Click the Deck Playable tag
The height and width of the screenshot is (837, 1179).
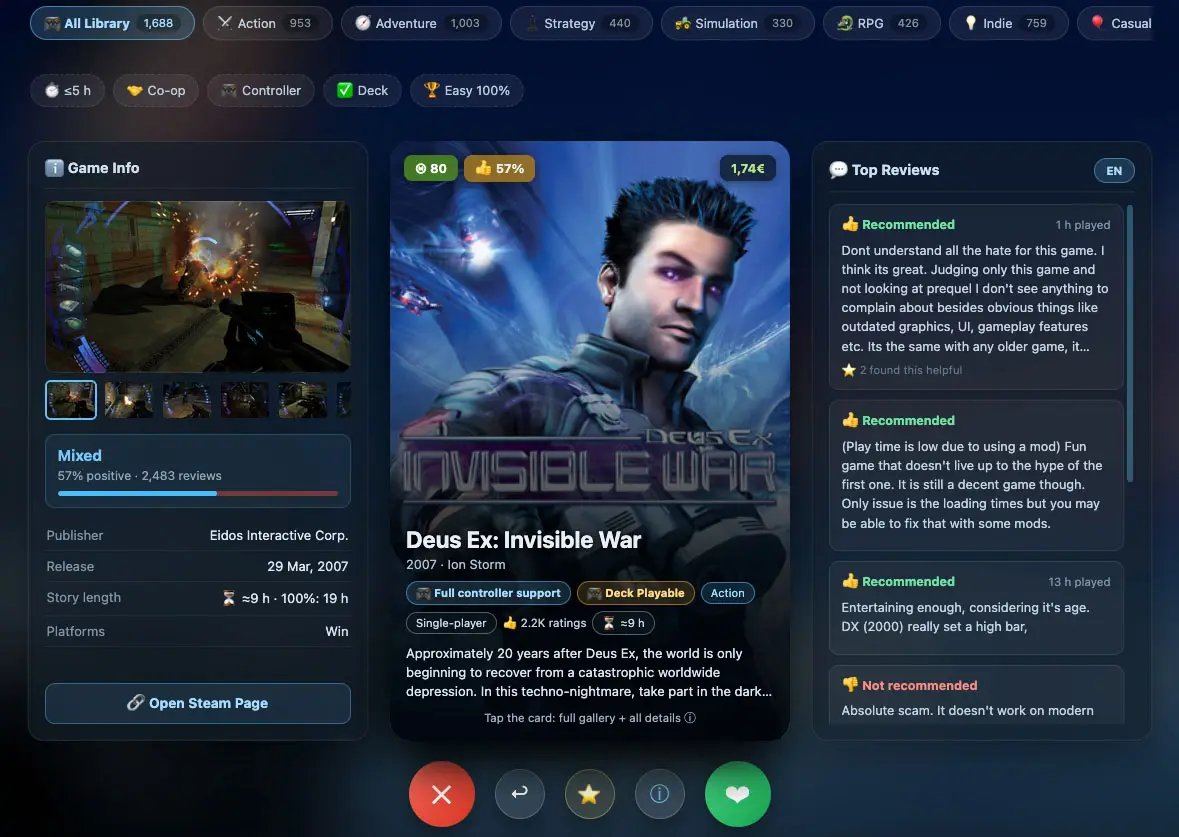tap(635, 593)
